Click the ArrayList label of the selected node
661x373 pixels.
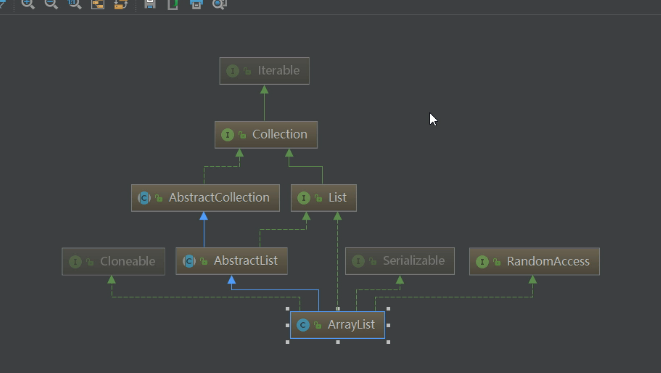pyautogui.click(x=351, y=325)
